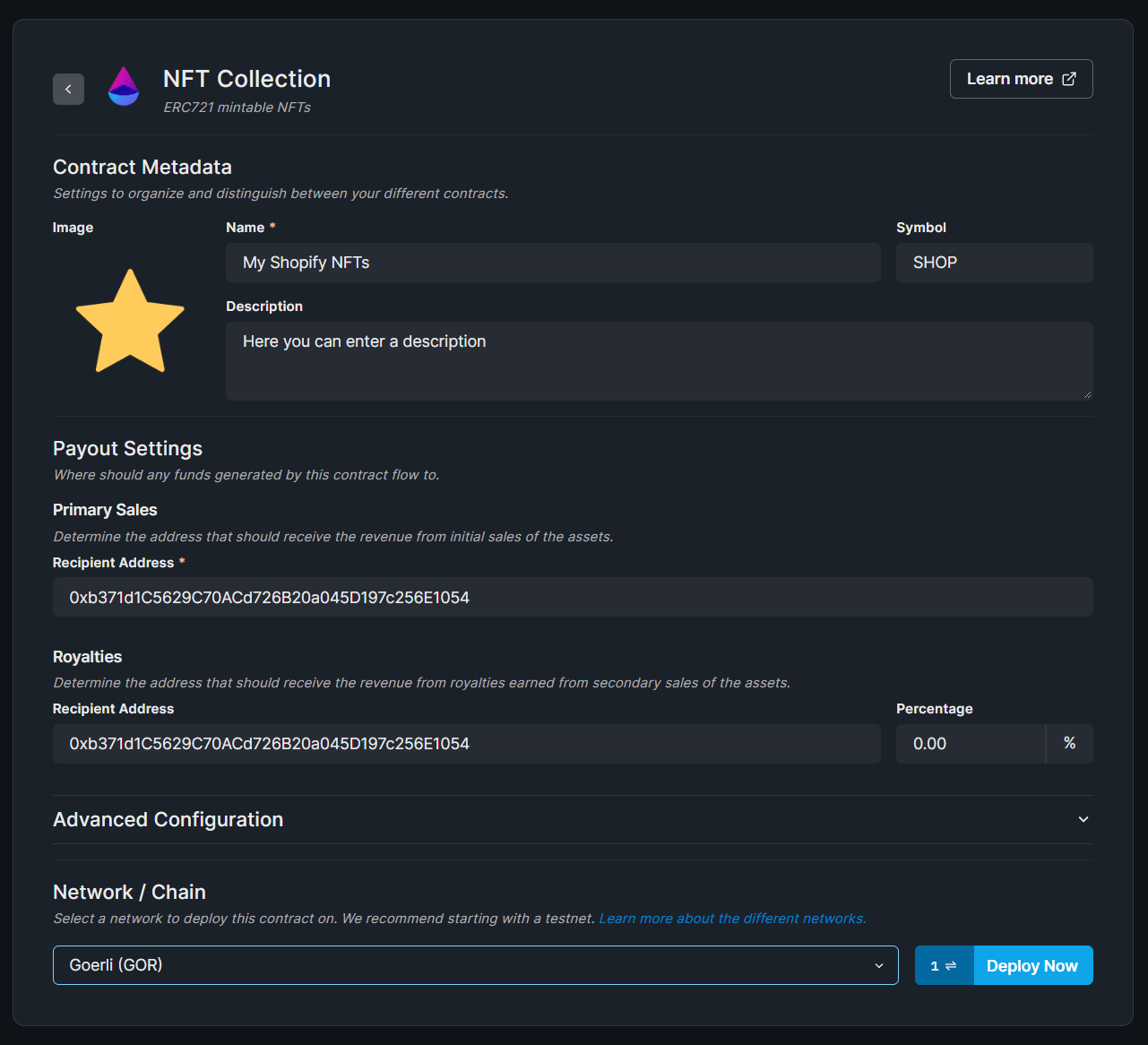Click the chevron on the Goerli network selector

(877, 965)
